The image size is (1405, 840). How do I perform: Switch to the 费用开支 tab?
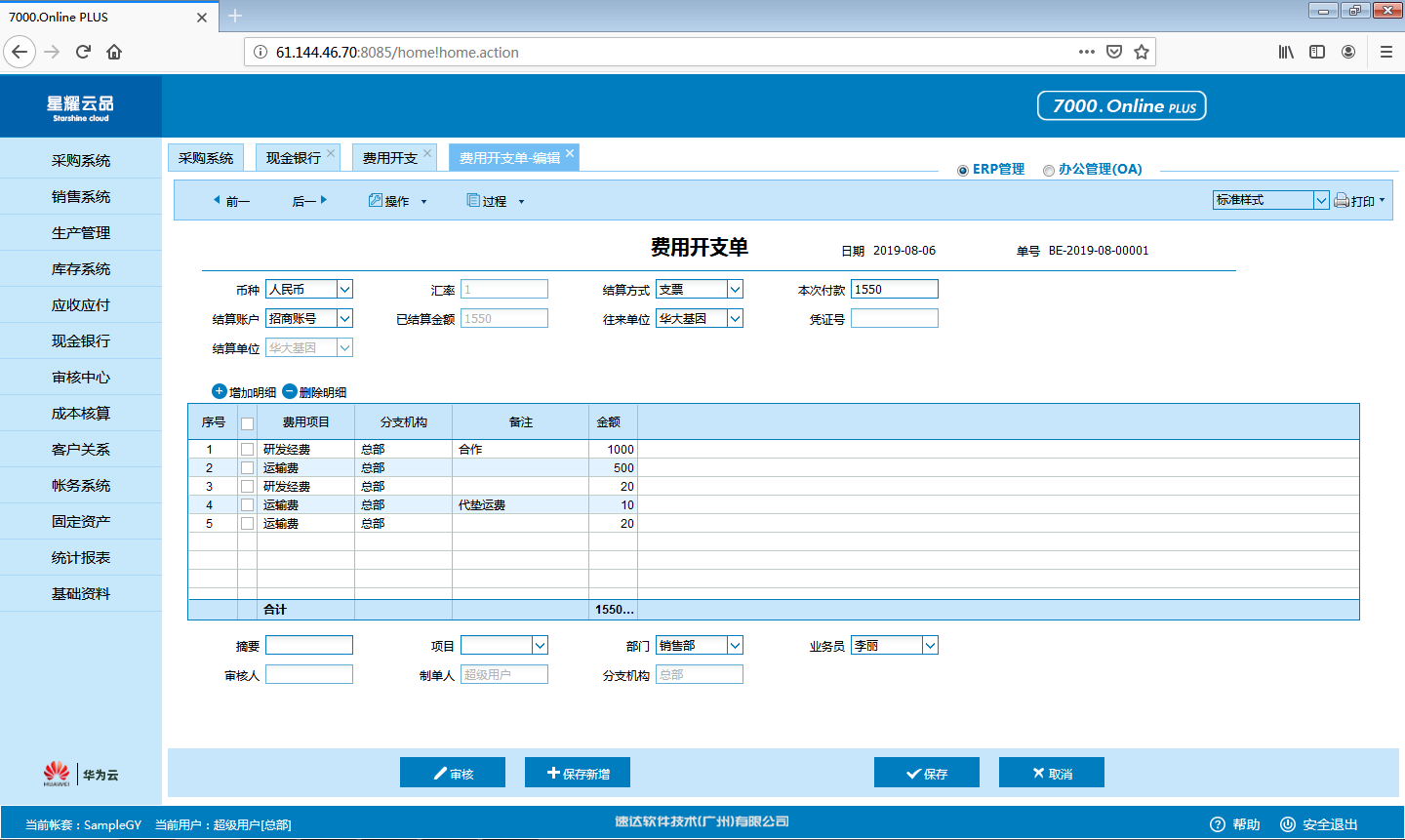click(390, 158)
